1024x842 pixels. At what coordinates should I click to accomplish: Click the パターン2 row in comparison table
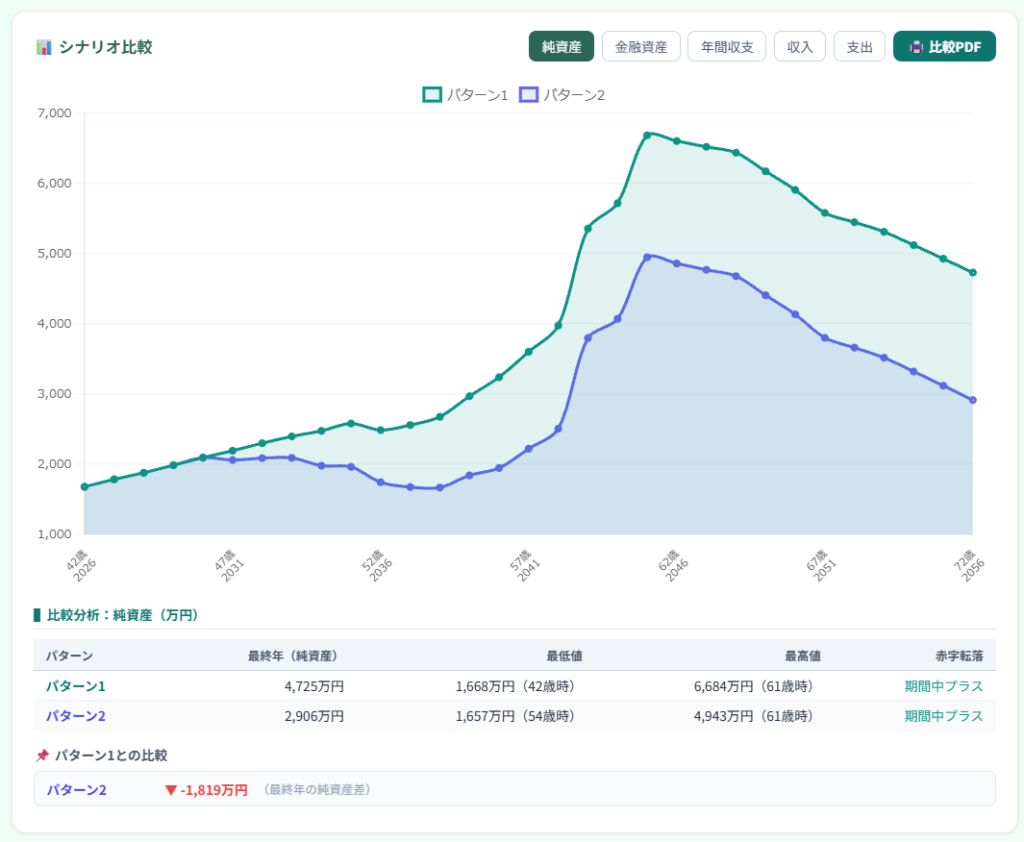pyautogui.click(x=515, y=716)
